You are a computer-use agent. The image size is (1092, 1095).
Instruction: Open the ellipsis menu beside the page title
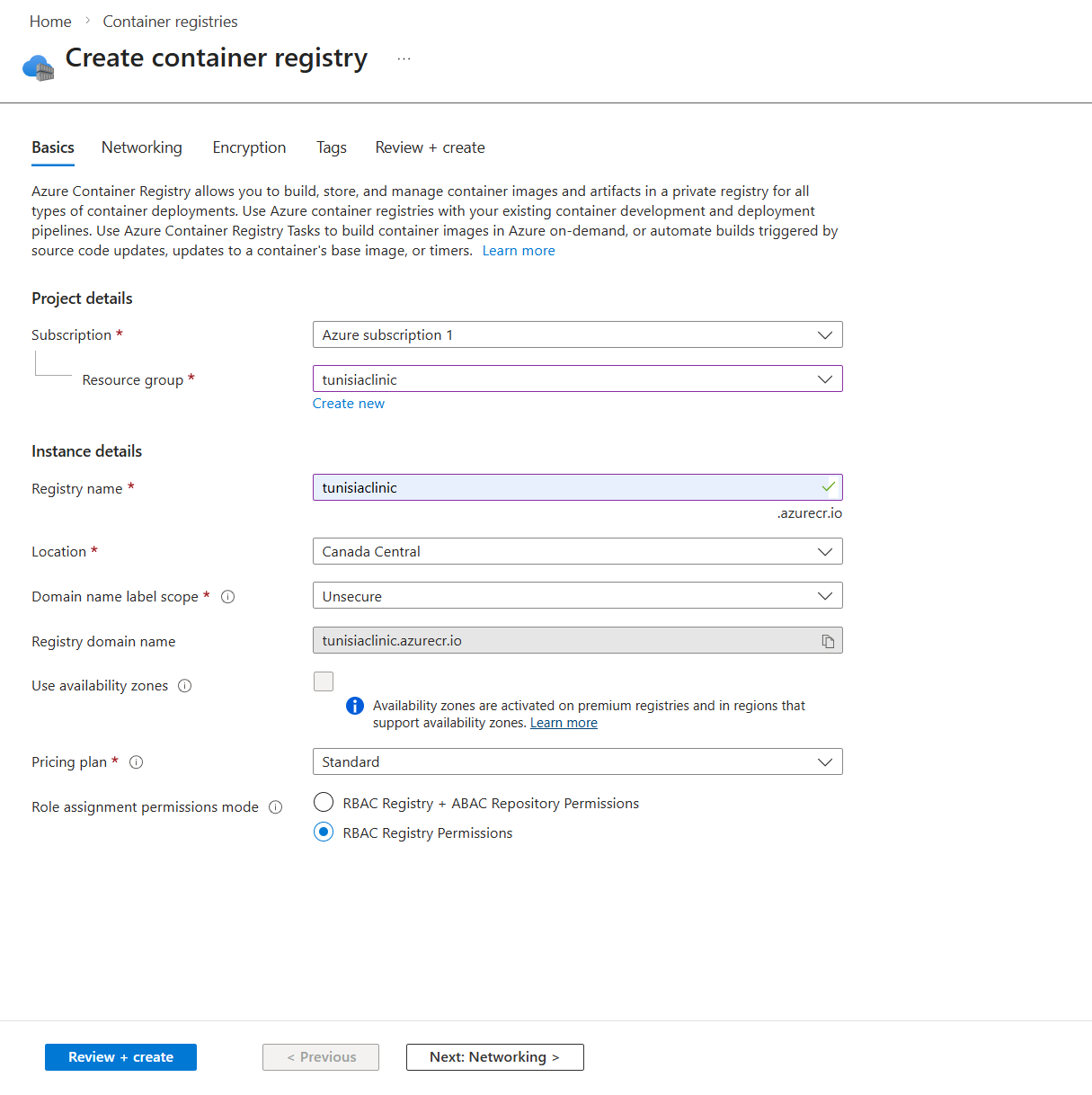404,58
